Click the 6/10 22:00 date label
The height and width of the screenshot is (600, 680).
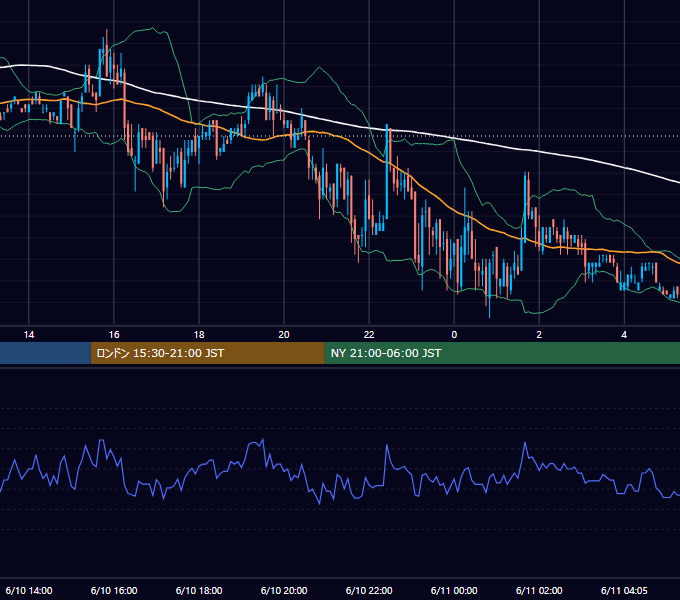(x=369, y=590)
